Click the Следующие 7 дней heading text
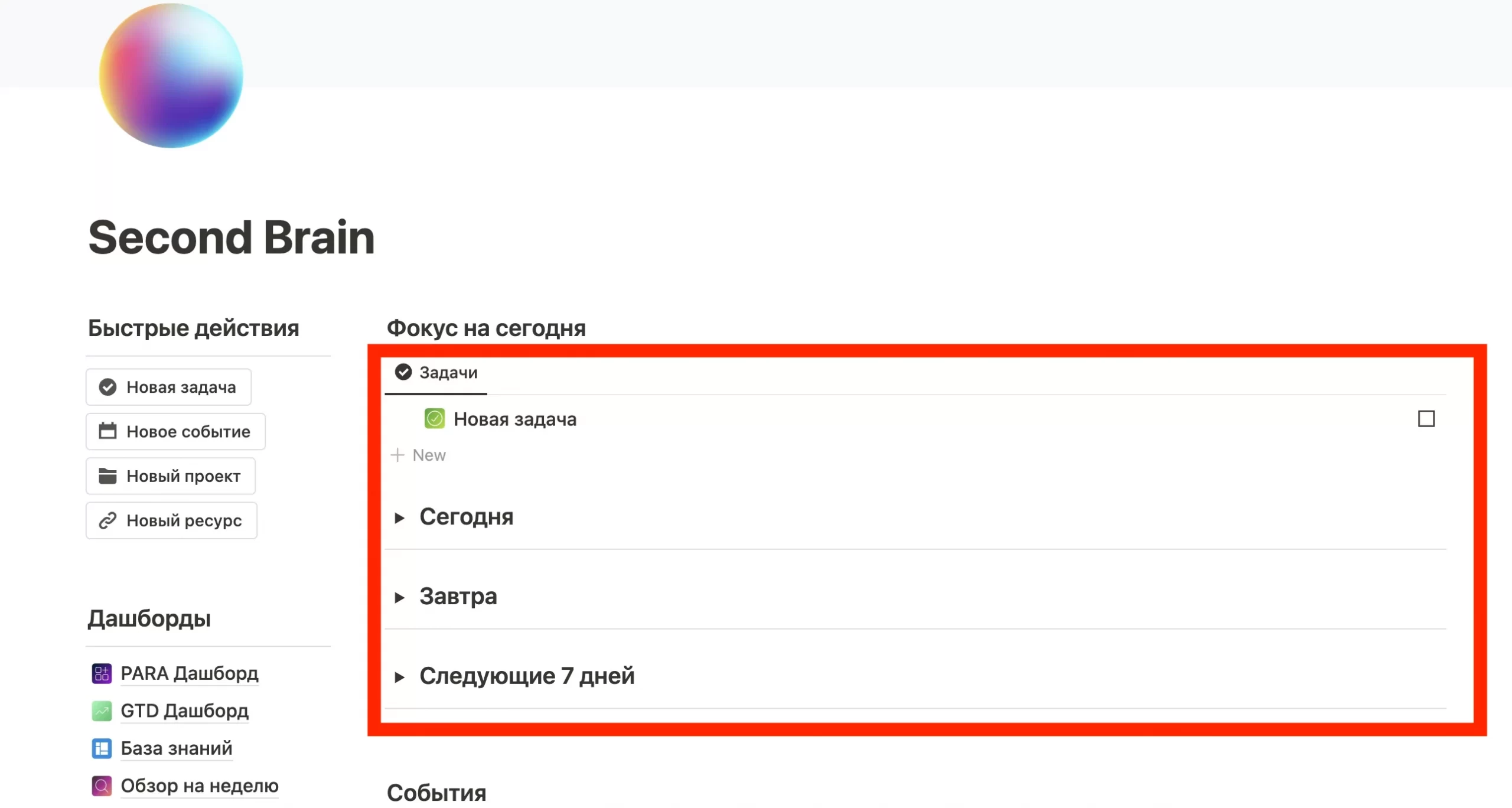 click(x=527, y=676)
